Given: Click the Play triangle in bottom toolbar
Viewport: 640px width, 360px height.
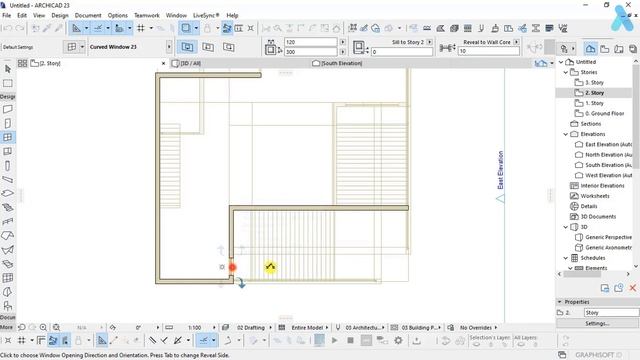Looking at the screenshot, I should click(334, 340).
